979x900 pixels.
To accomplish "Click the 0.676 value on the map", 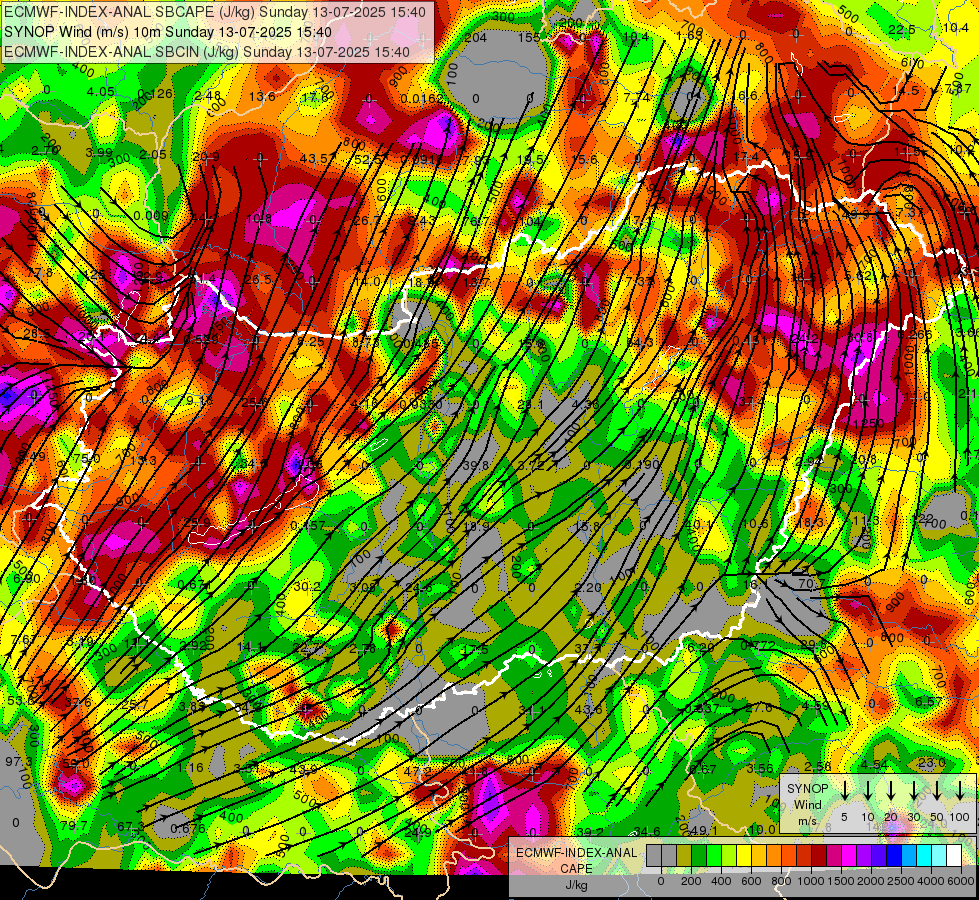I will 188,828.
